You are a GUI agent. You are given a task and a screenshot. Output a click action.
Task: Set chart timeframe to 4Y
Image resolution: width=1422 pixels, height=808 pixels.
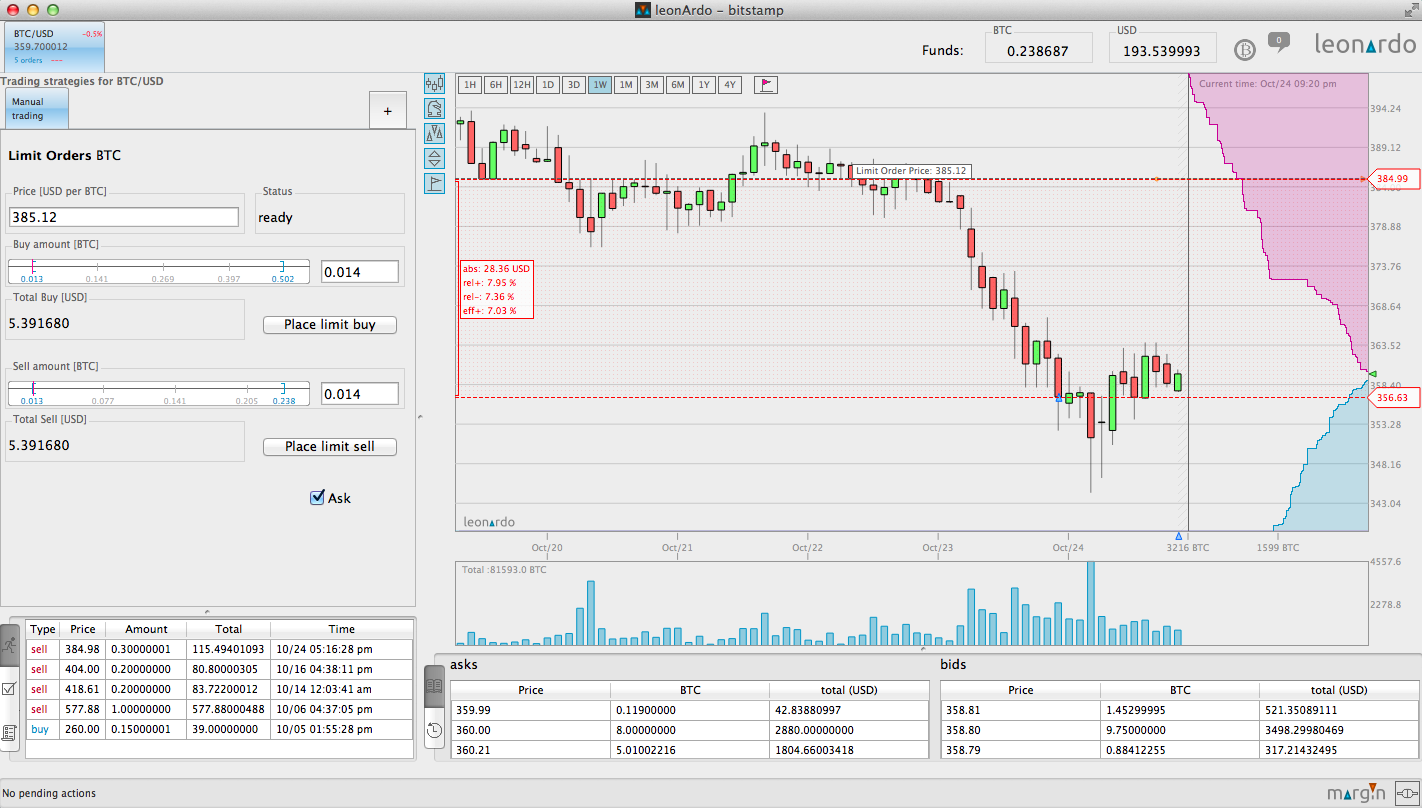[x=729, y=85]
